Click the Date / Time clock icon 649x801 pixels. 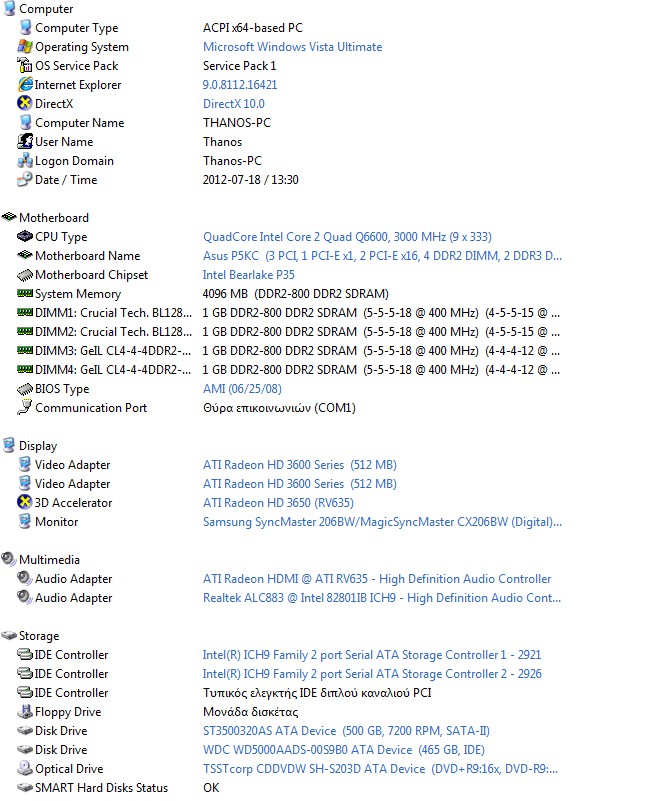[25, 179]
